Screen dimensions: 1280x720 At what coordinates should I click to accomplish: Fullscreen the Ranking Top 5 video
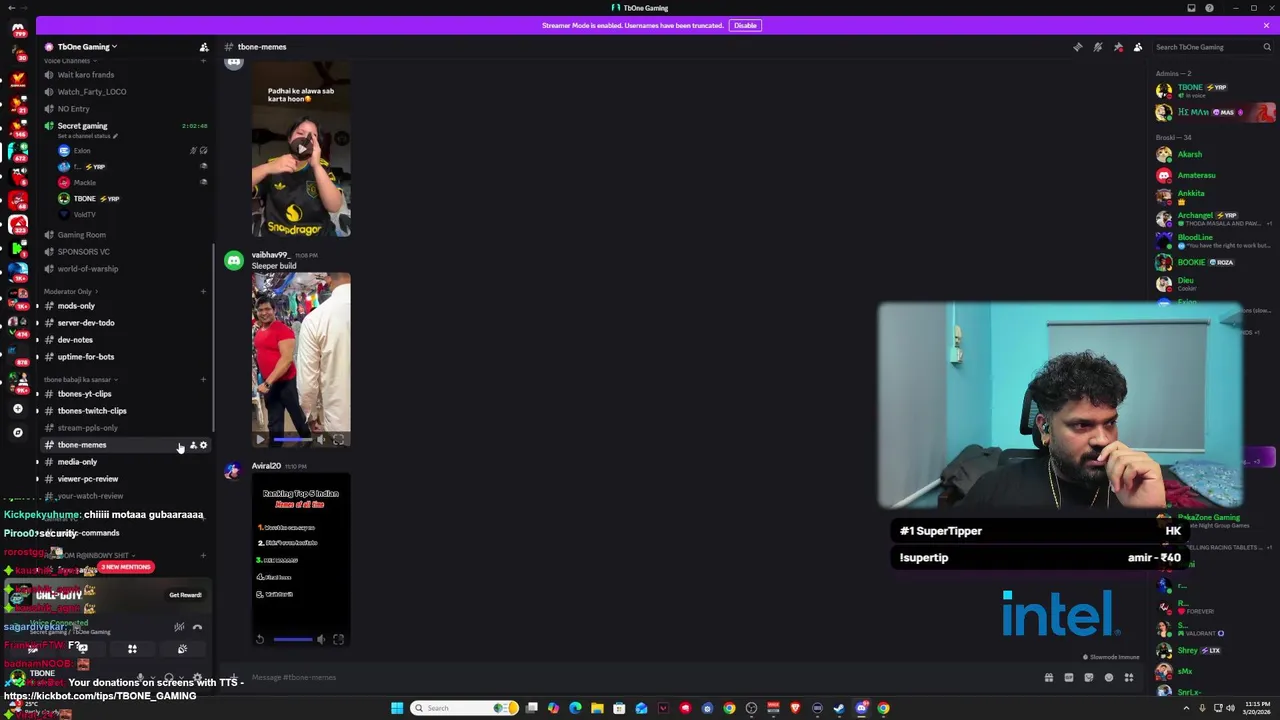[x=338, y=639]
